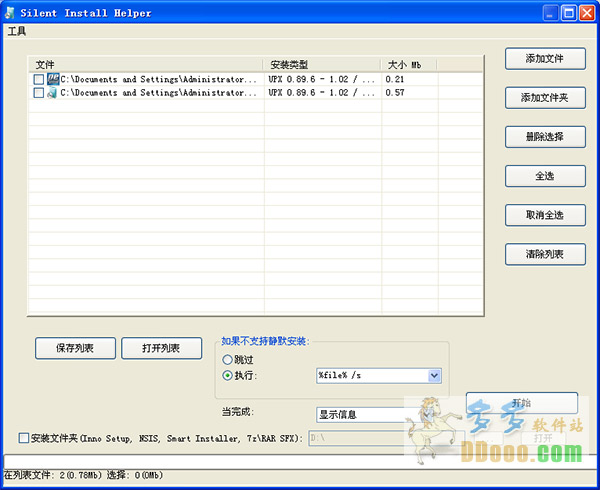
Task: Click the icon of the 0.57 Mb file
Action: pos(52,93)
